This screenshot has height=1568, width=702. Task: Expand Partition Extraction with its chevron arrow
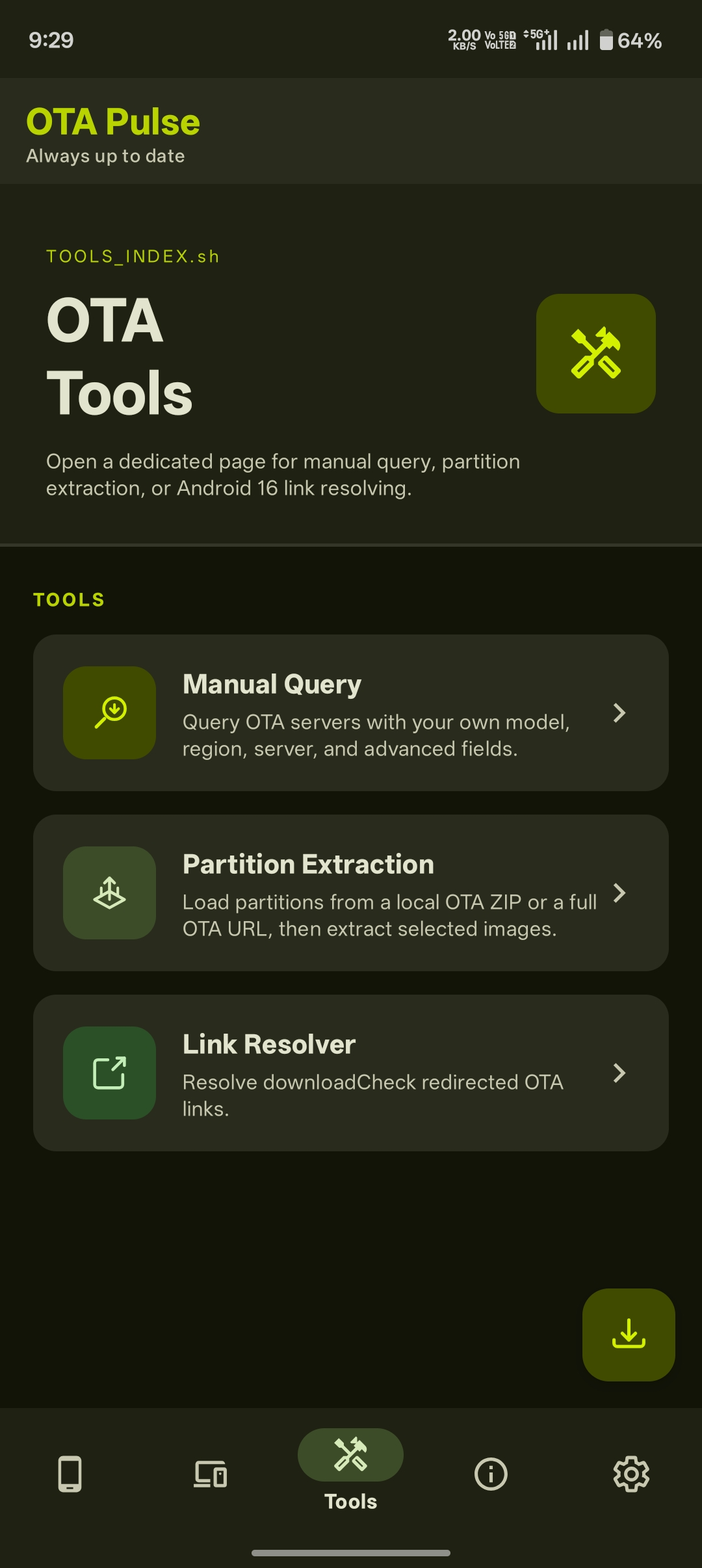[619, 893]
